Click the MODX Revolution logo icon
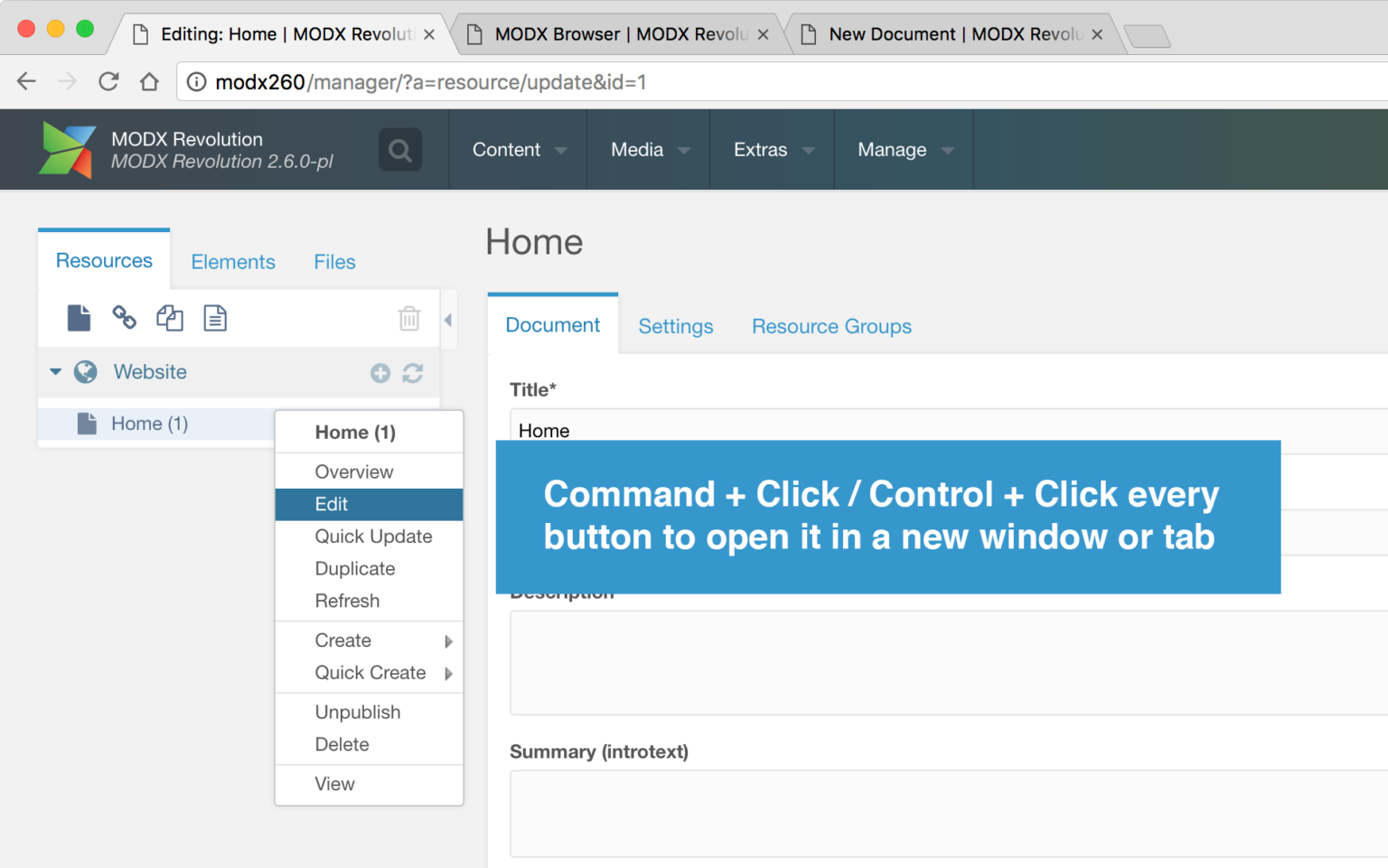The height and width of the screenshot is (868, 1388). click(67, 150)
